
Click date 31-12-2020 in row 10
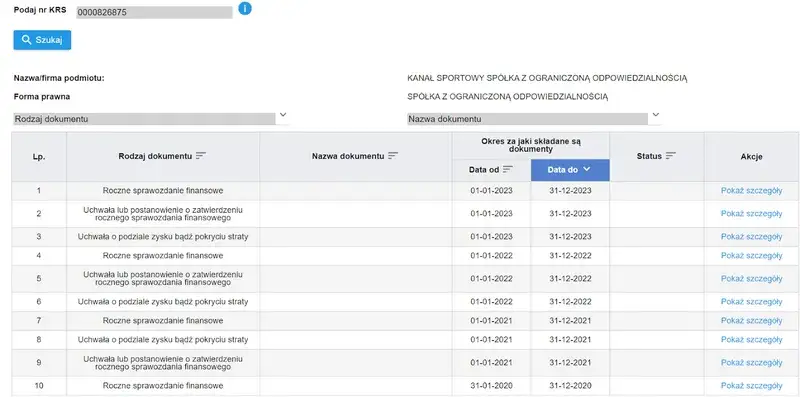pyautogui.click(x=570, y=386)
